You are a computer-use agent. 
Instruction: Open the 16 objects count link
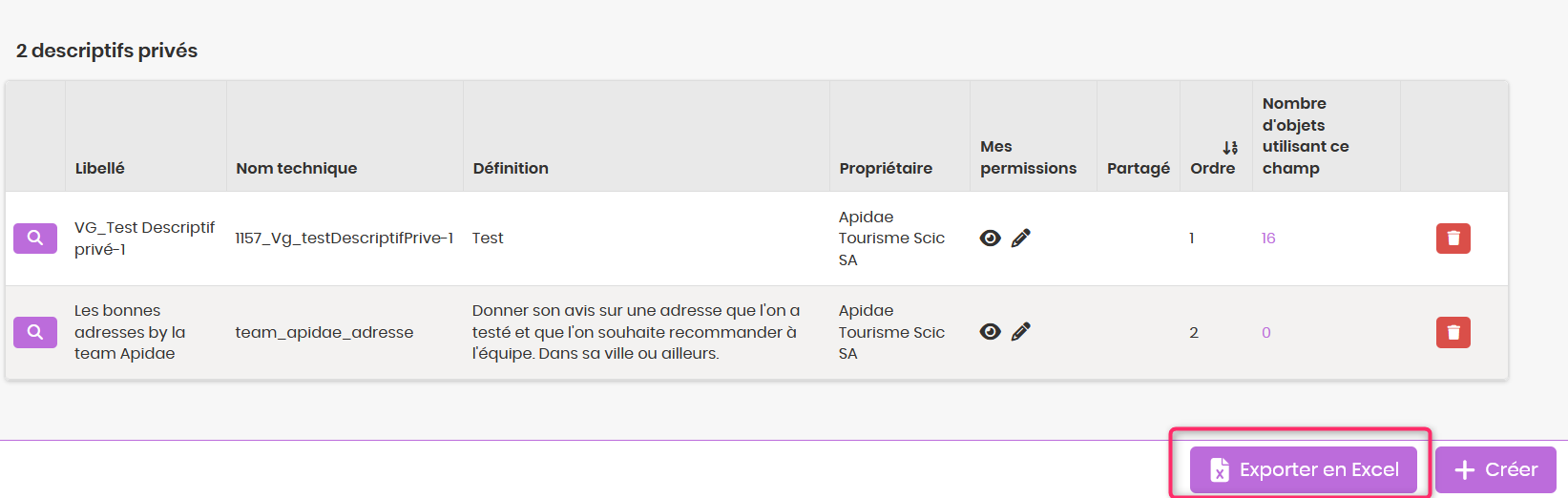point(1268,239)
